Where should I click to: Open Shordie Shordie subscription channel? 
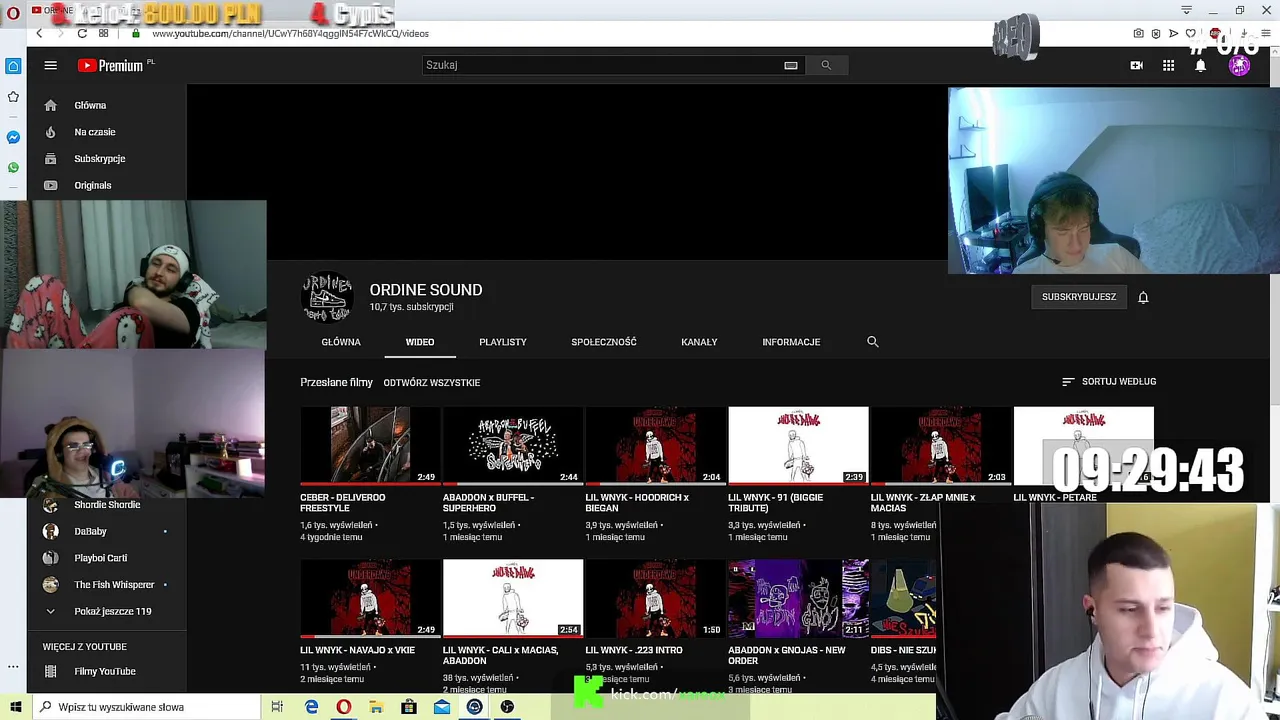(x=106, y=505)
